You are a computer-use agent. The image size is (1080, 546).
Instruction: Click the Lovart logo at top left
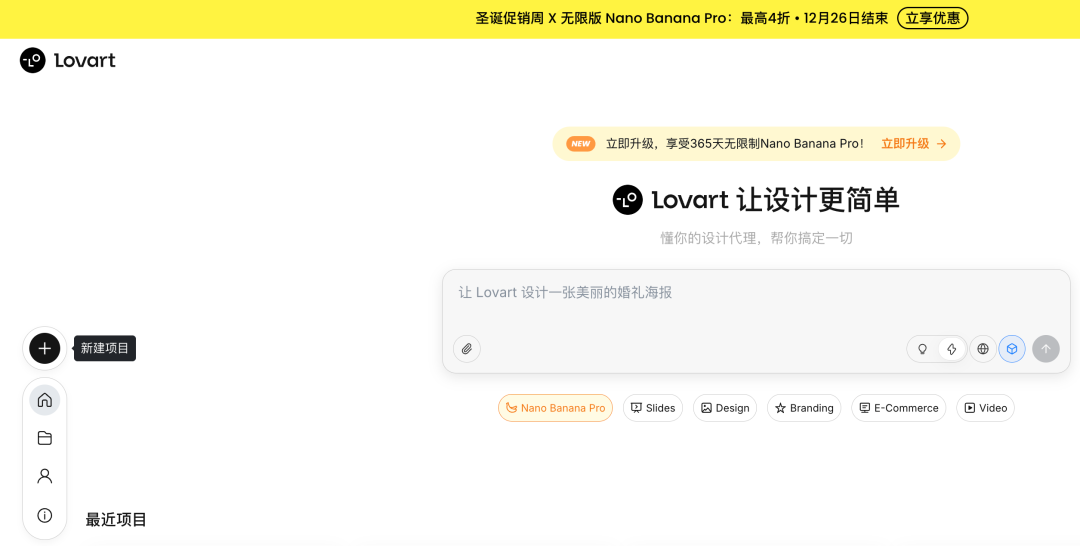coord(68,61)
